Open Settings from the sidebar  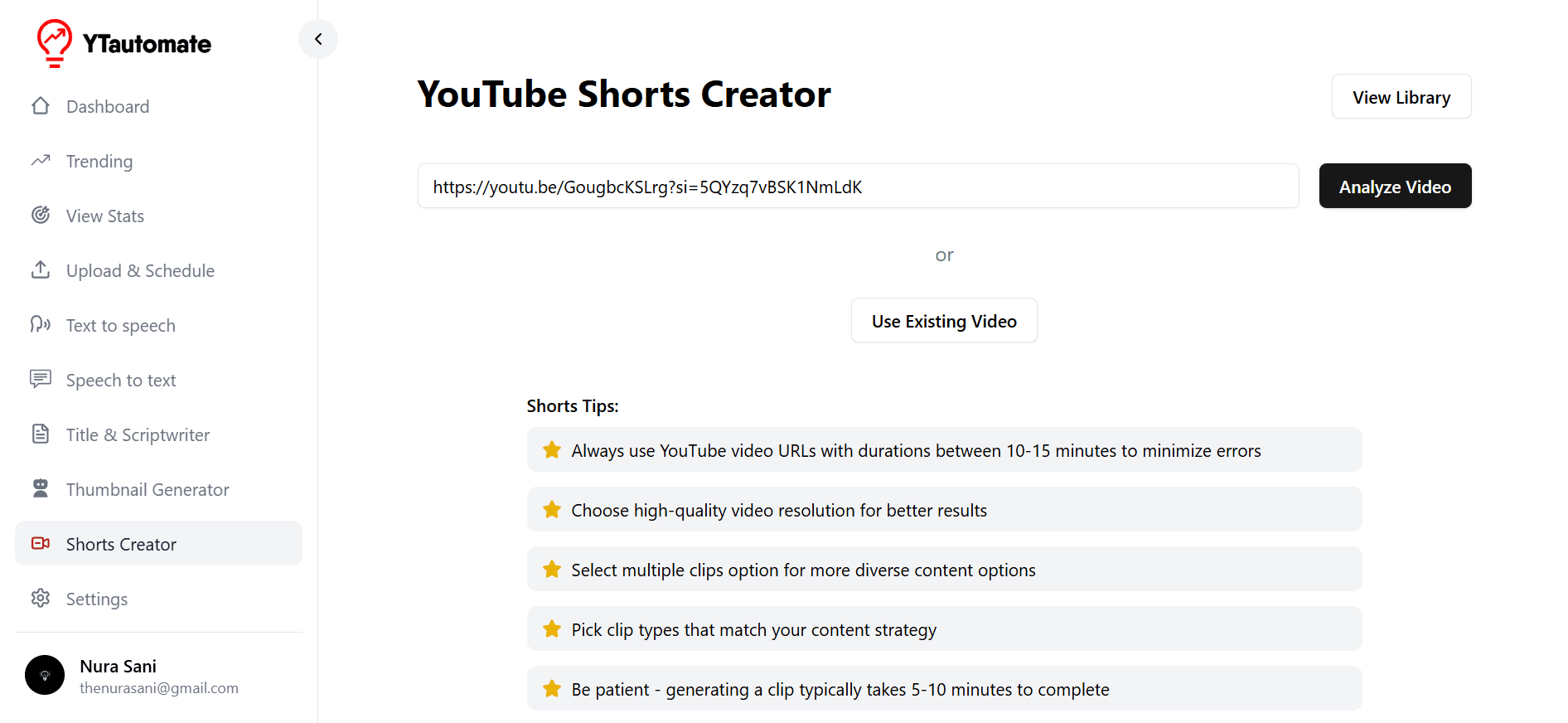158,599
